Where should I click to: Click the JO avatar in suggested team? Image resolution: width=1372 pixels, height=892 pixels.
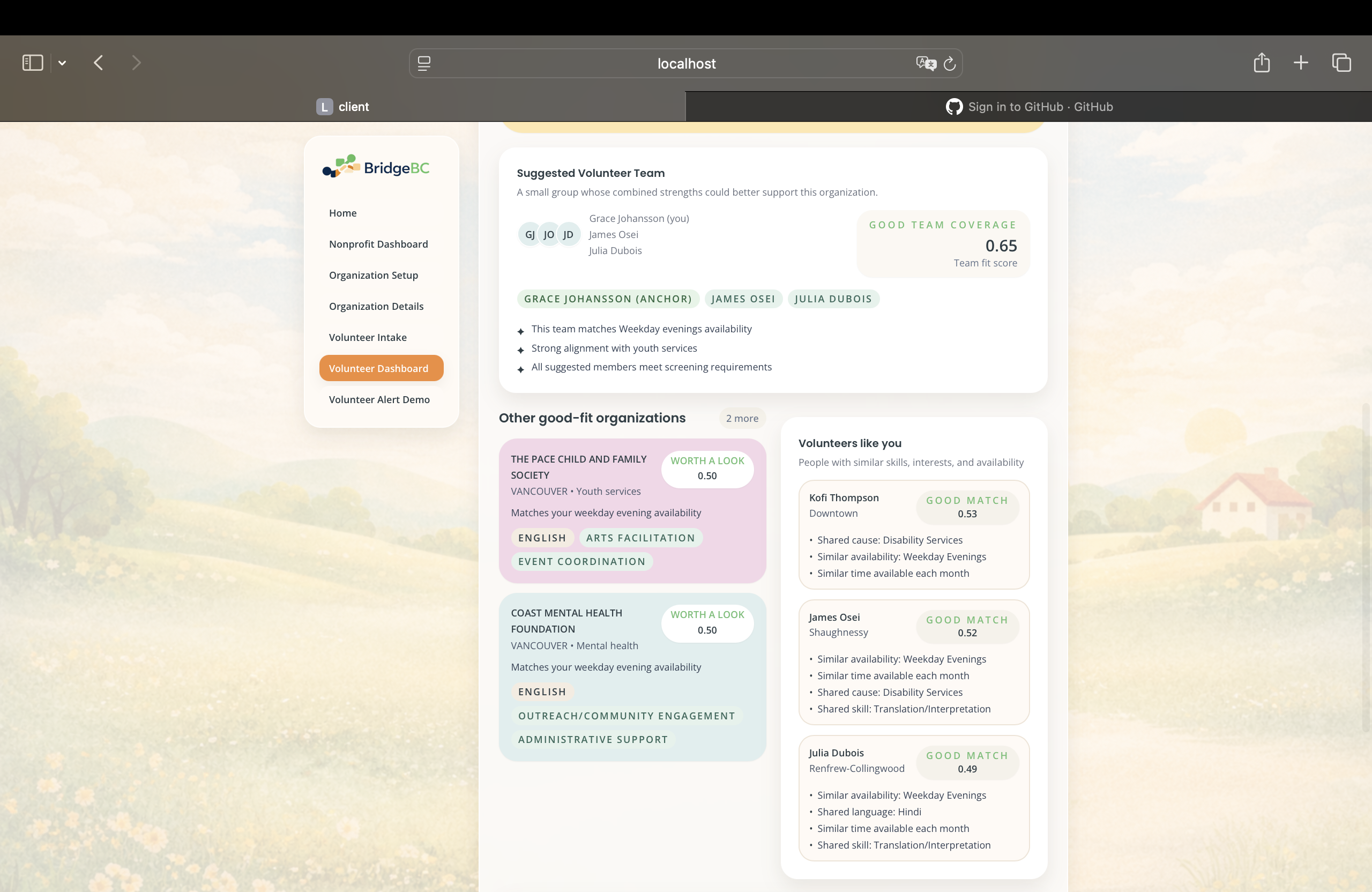[x=549, y=235]
